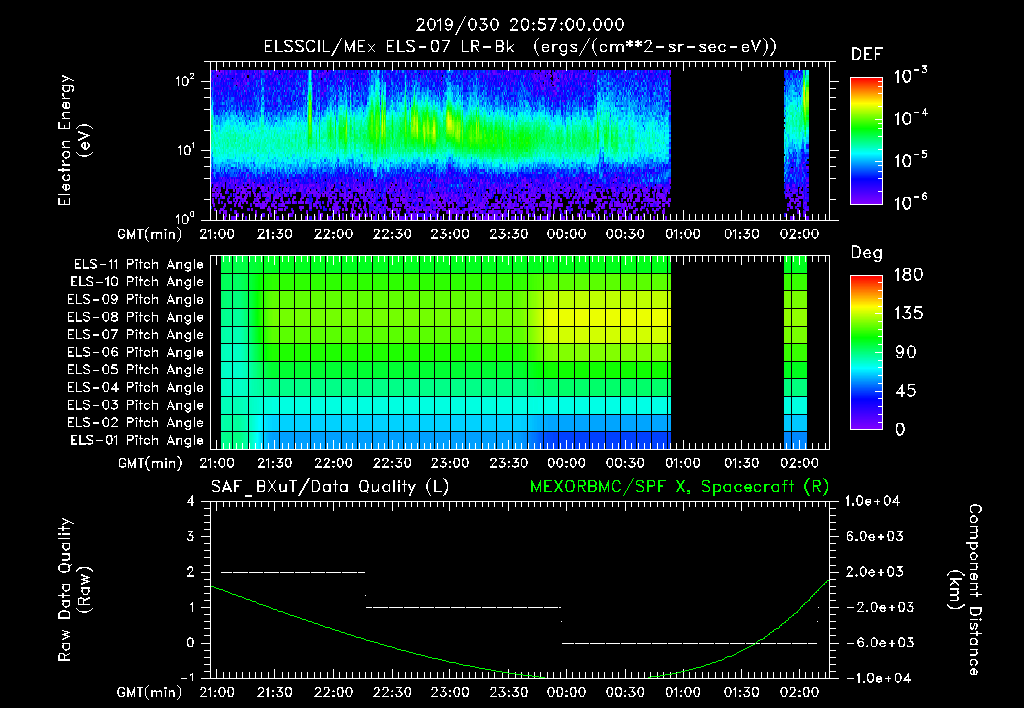
Task: Click the isolated spectrogram strip near 02:00
Action: (797, 144)
